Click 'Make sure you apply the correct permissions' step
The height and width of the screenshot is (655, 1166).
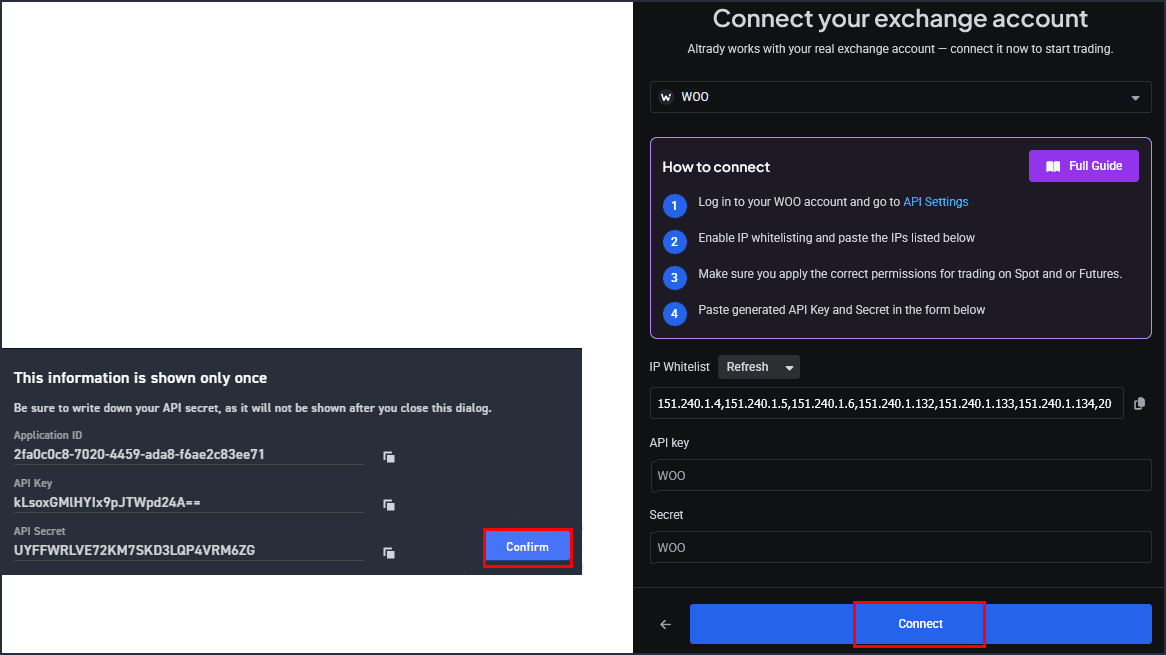point(909,274)
